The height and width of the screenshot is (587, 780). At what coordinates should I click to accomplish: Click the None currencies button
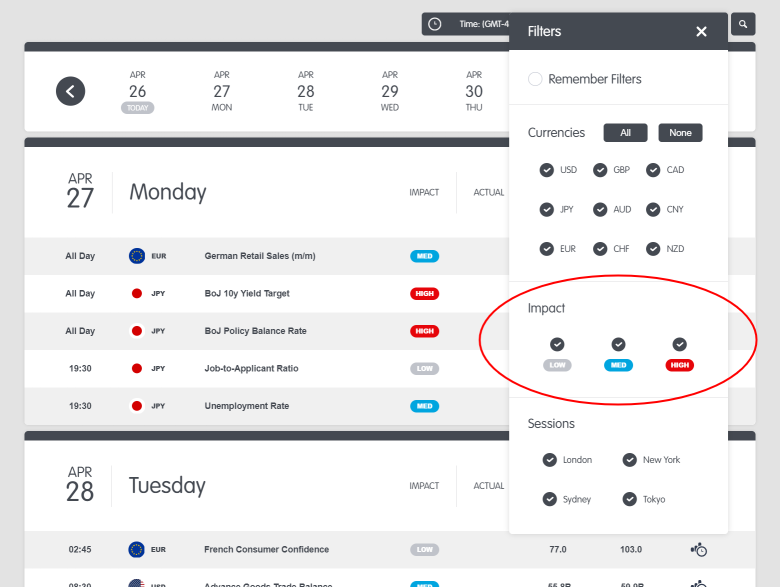point(680,133)
